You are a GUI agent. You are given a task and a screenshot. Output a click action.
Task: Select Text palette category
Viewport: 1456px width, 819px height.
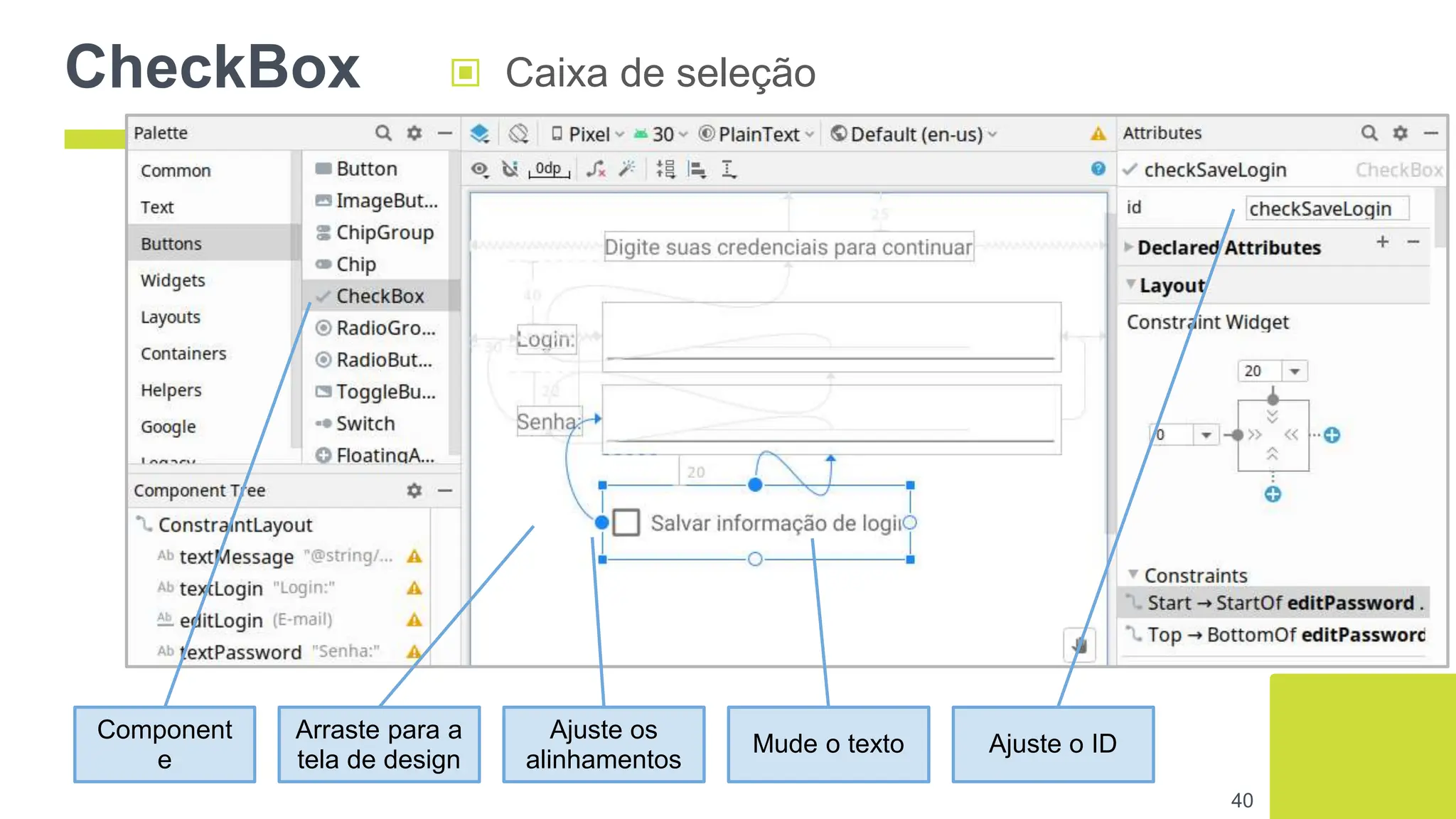[157, 207]
